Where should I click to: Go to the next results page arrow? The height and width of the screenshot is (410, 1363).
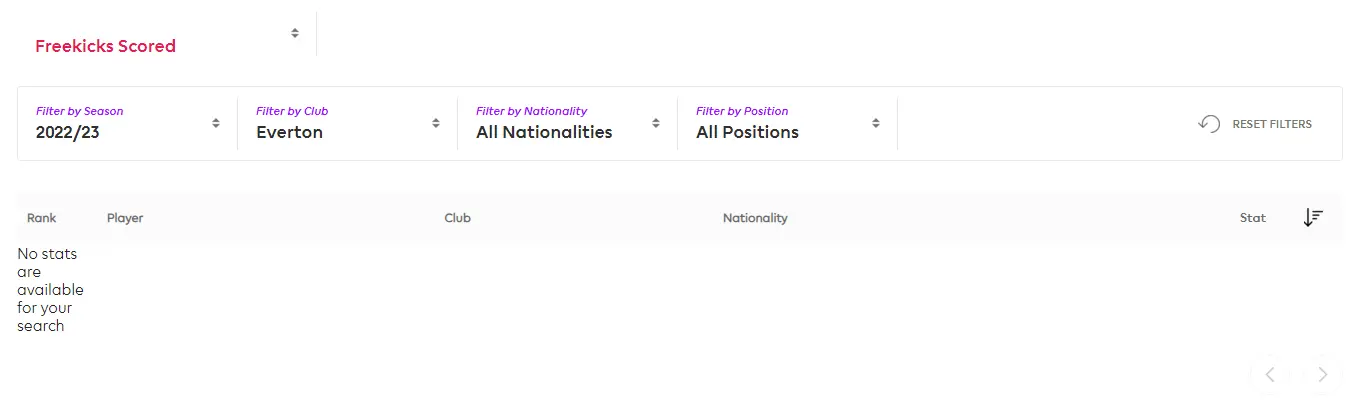tap(1322, 375)
